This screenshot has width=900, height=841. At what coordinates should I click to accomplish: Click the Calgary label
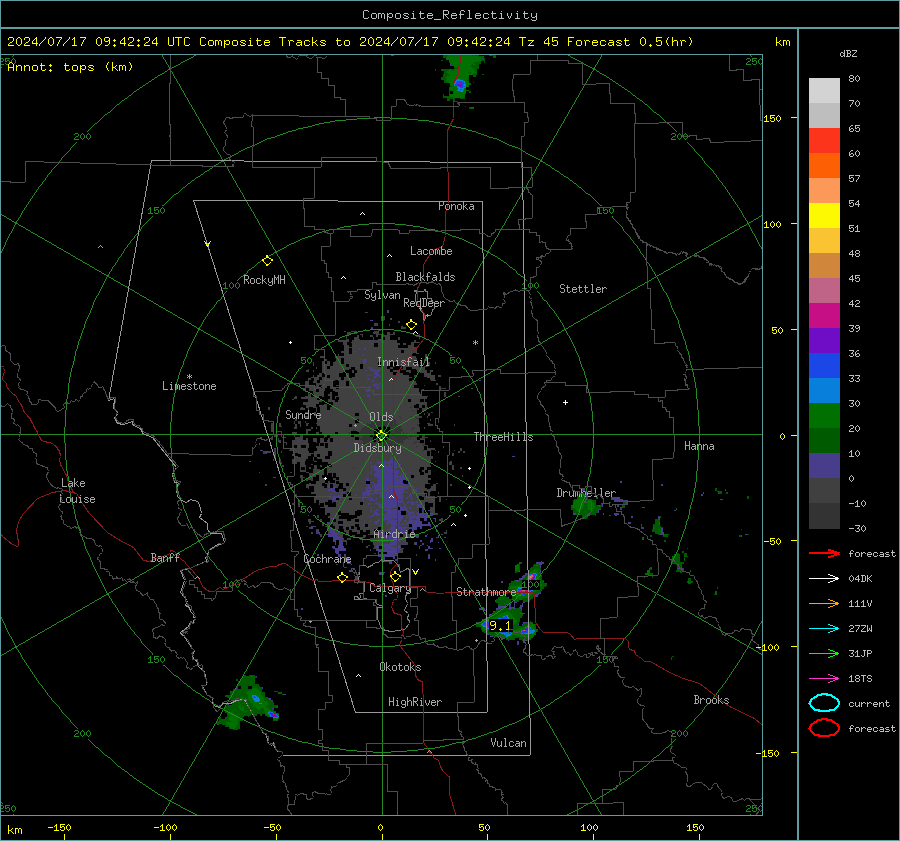tap(390, 588)
